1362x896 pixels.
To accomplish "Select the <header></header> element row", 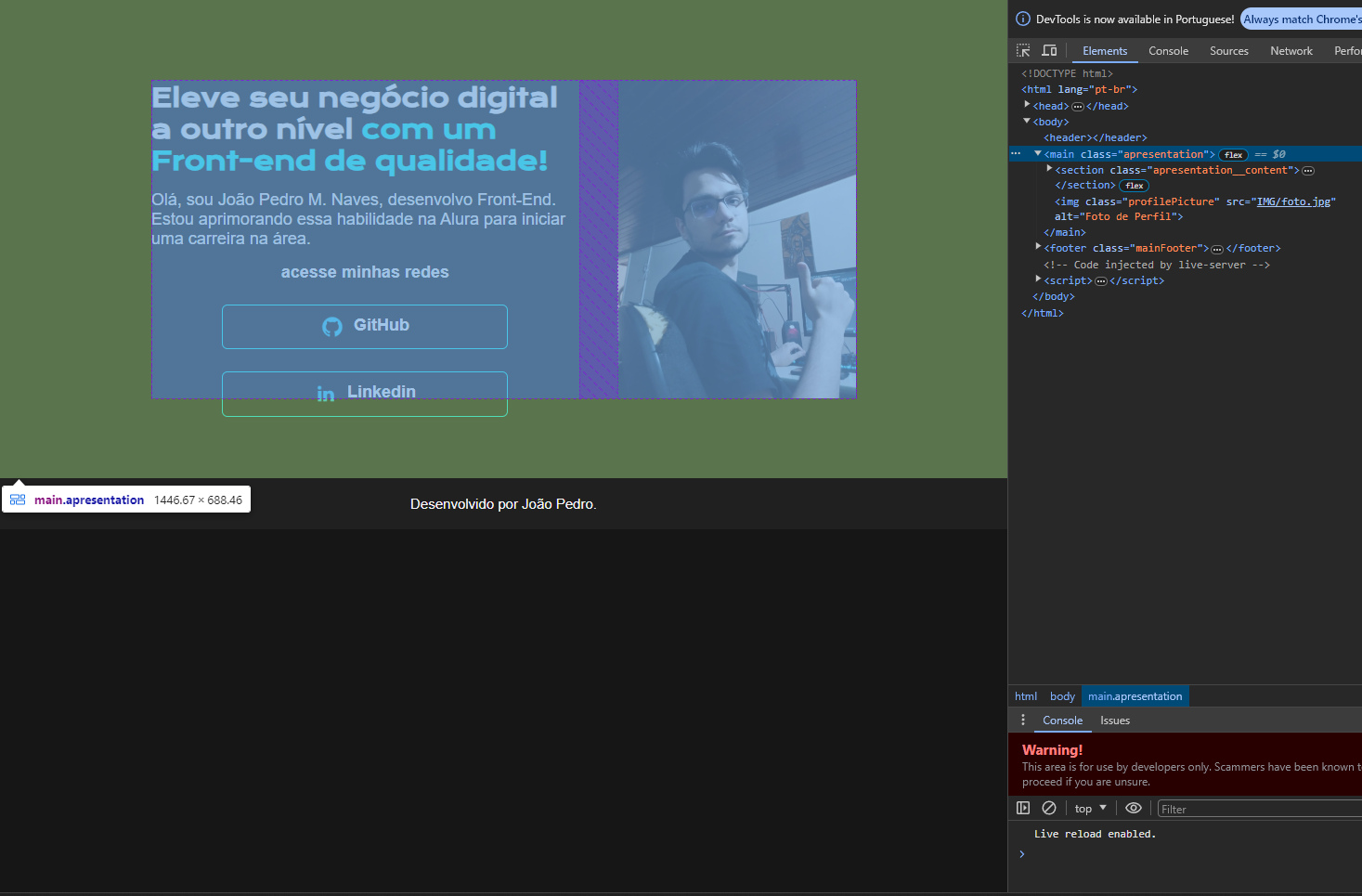I will click(1096, 137).
